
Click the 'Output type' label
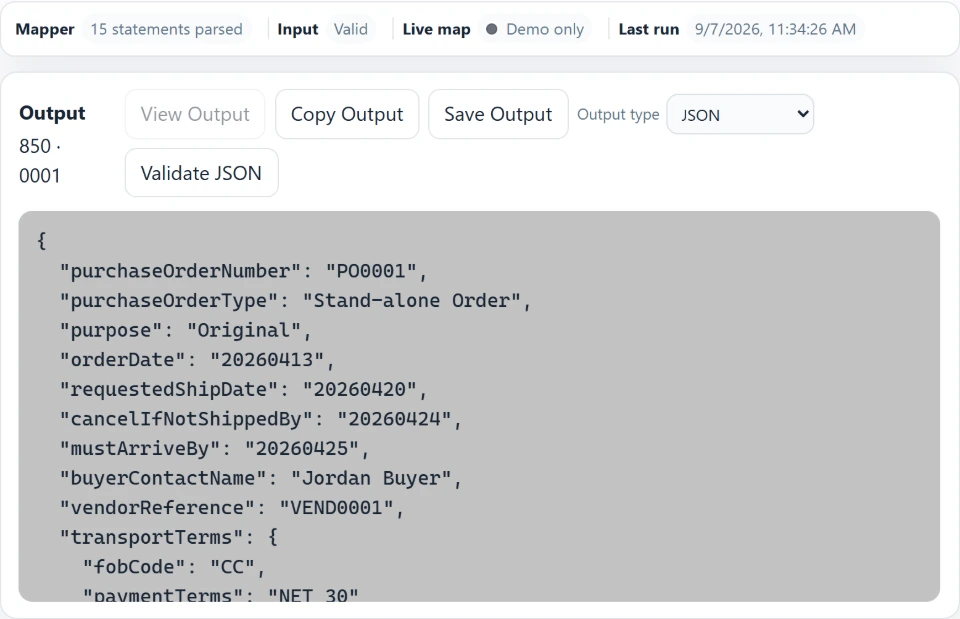(618, 114)
